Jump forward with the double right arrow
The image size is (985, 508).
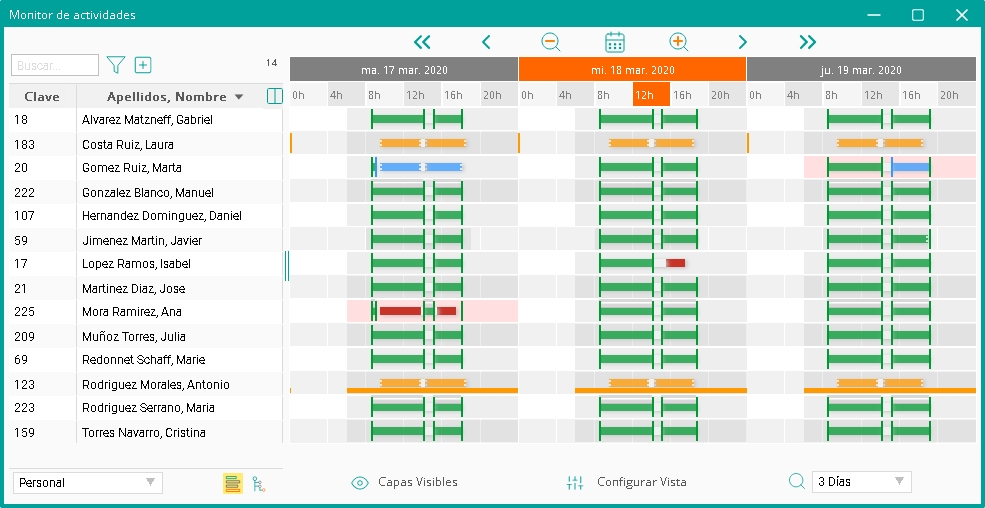(808, 42)
